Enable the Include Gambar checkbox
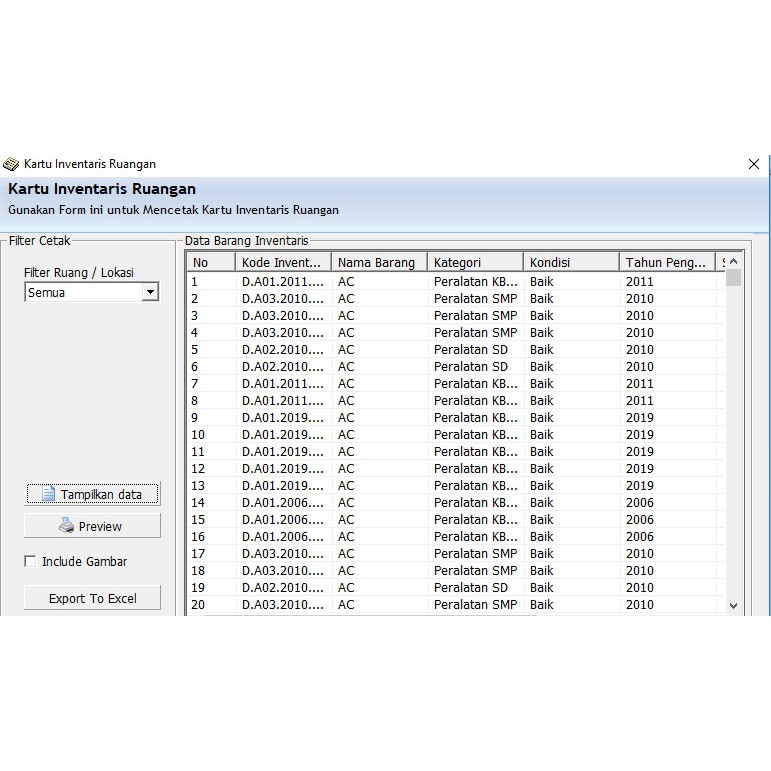The height and width of the screenshot is (771, 771). [30, 561]
